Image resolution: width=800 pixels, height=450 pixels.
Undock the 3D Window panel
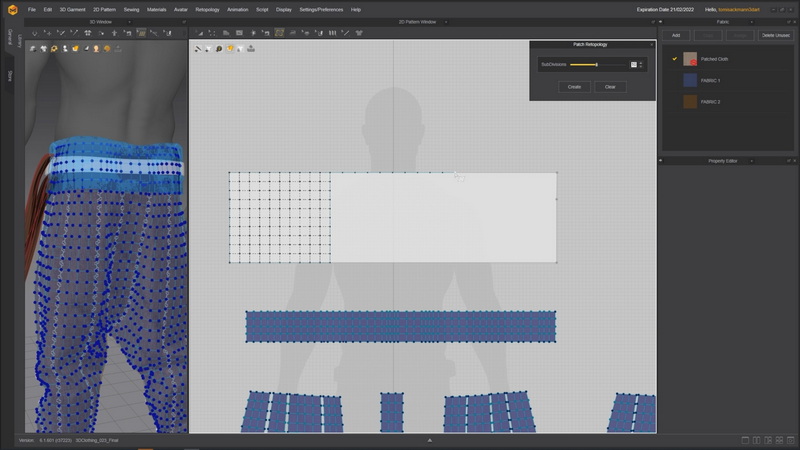tap(184, 22)
